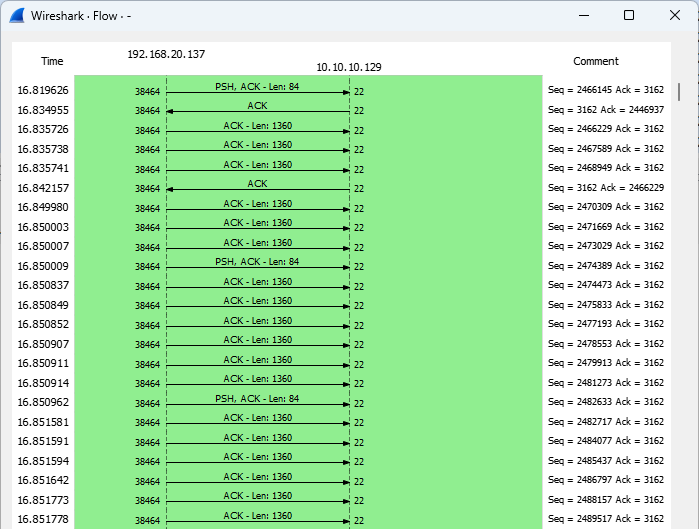The image size is (699, 529).
Task: Click the vertical scrollbar handle
Action: pyautogui.click(x=678, y=92)
